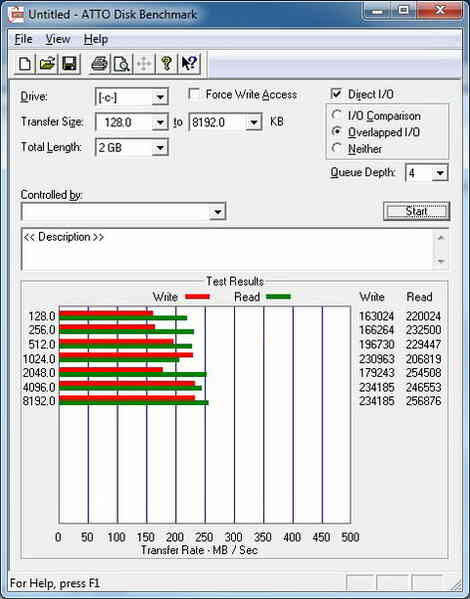The width and height of the screenshot is (470, 599).
Task: Click the context help arrow-question icon
Action: coord(189,63)
